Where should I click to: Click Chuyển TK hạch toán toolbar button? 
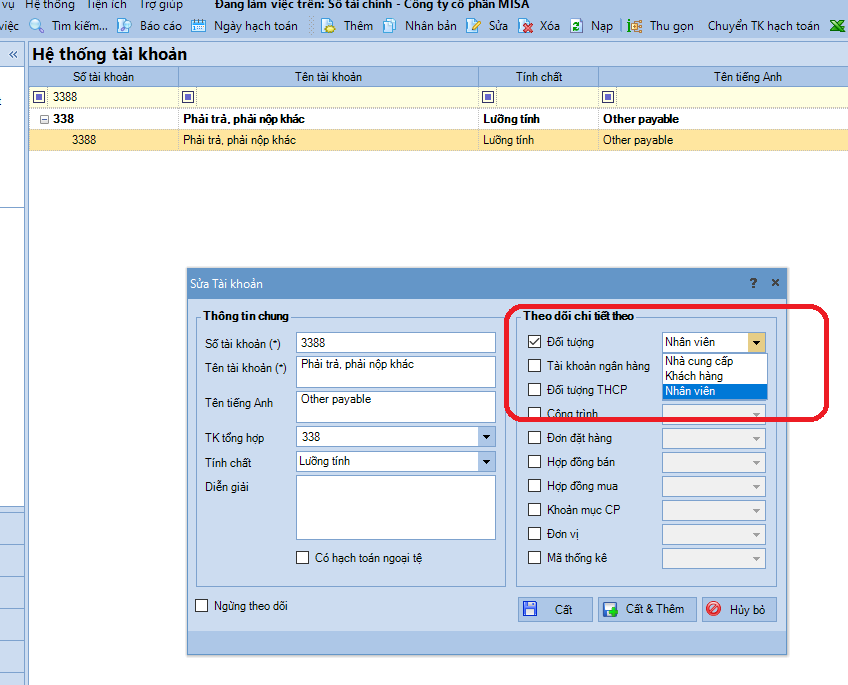coord(763,25)
